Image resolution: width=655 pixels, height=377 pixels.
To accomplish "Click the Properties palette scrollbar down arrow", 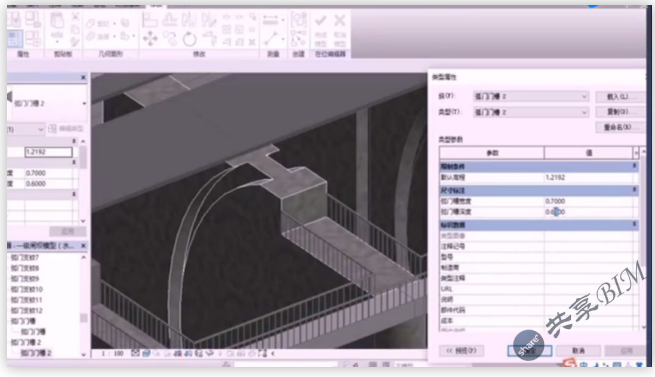I will [x=83, y=221].
